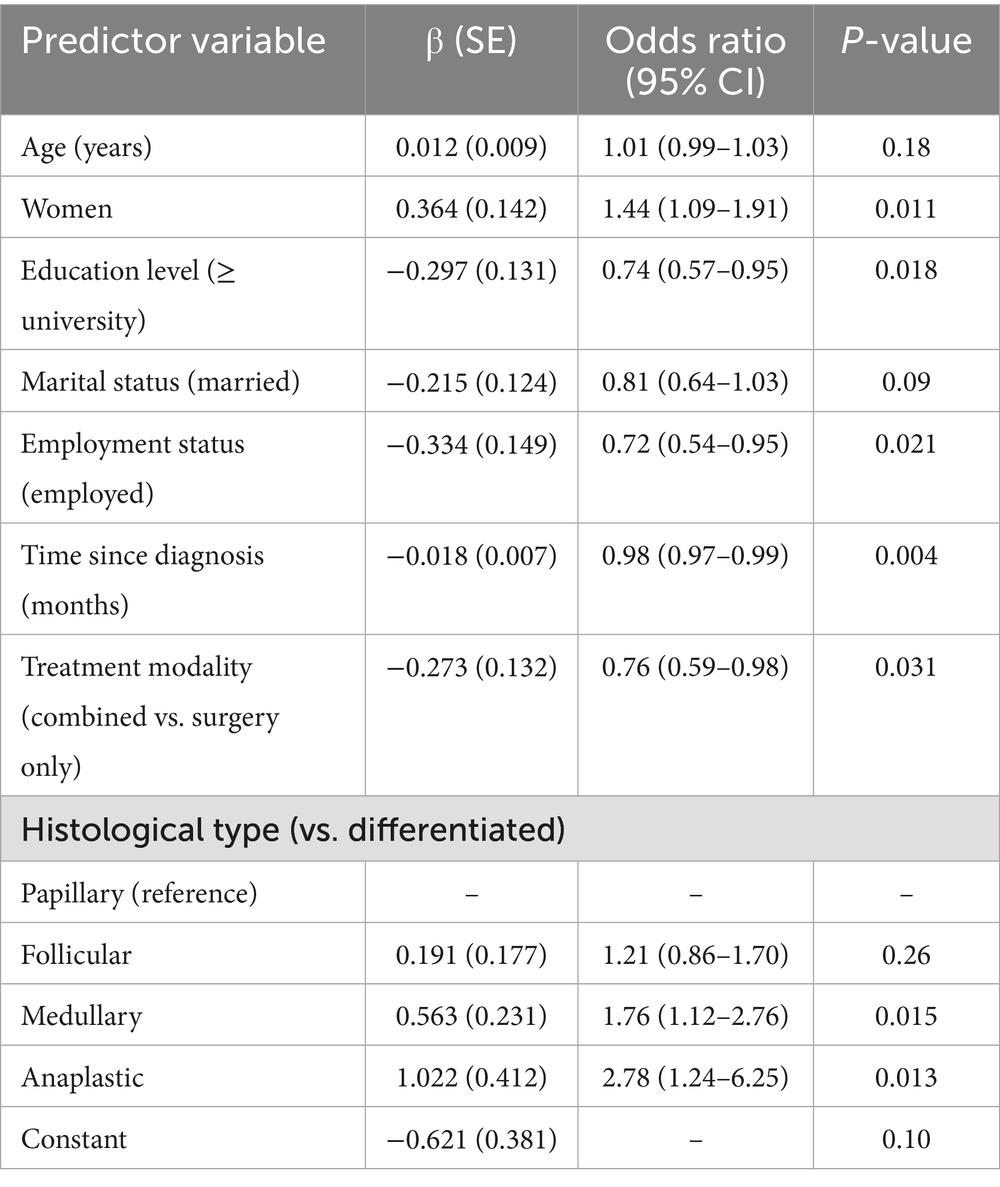
Task: Click the "β (SE)" column header
Action: [x=472, y=41]
